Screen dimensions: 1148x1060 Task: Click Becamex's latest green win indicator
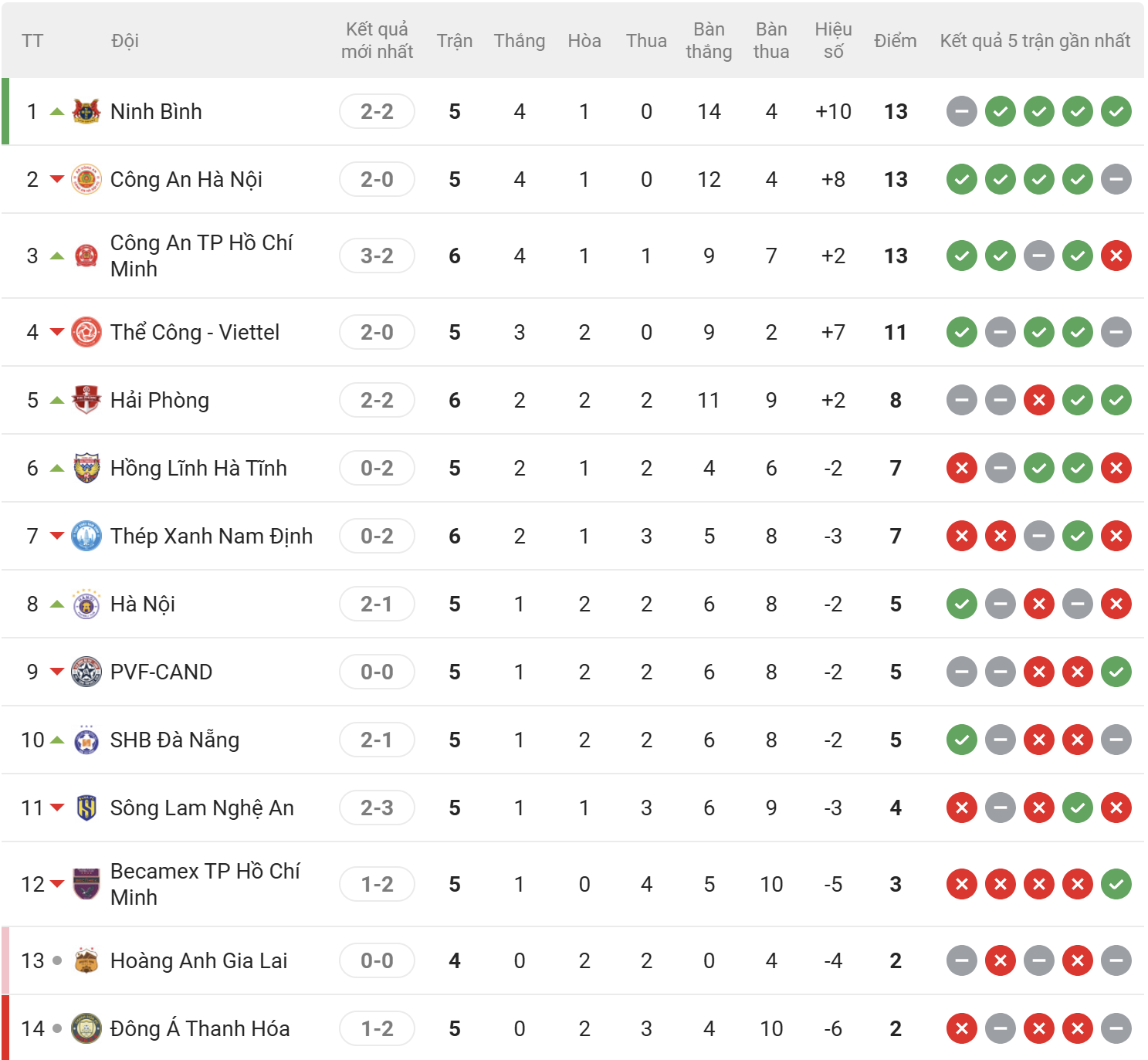[x=1116, y=884]
